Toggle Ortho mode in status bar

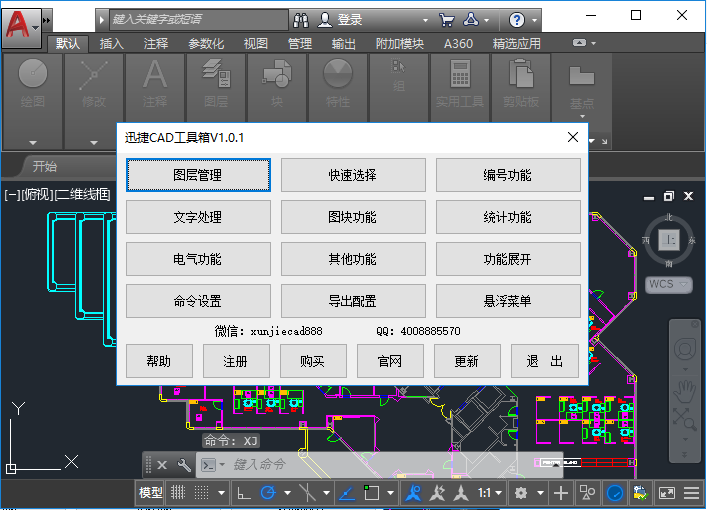pos(244,493)
